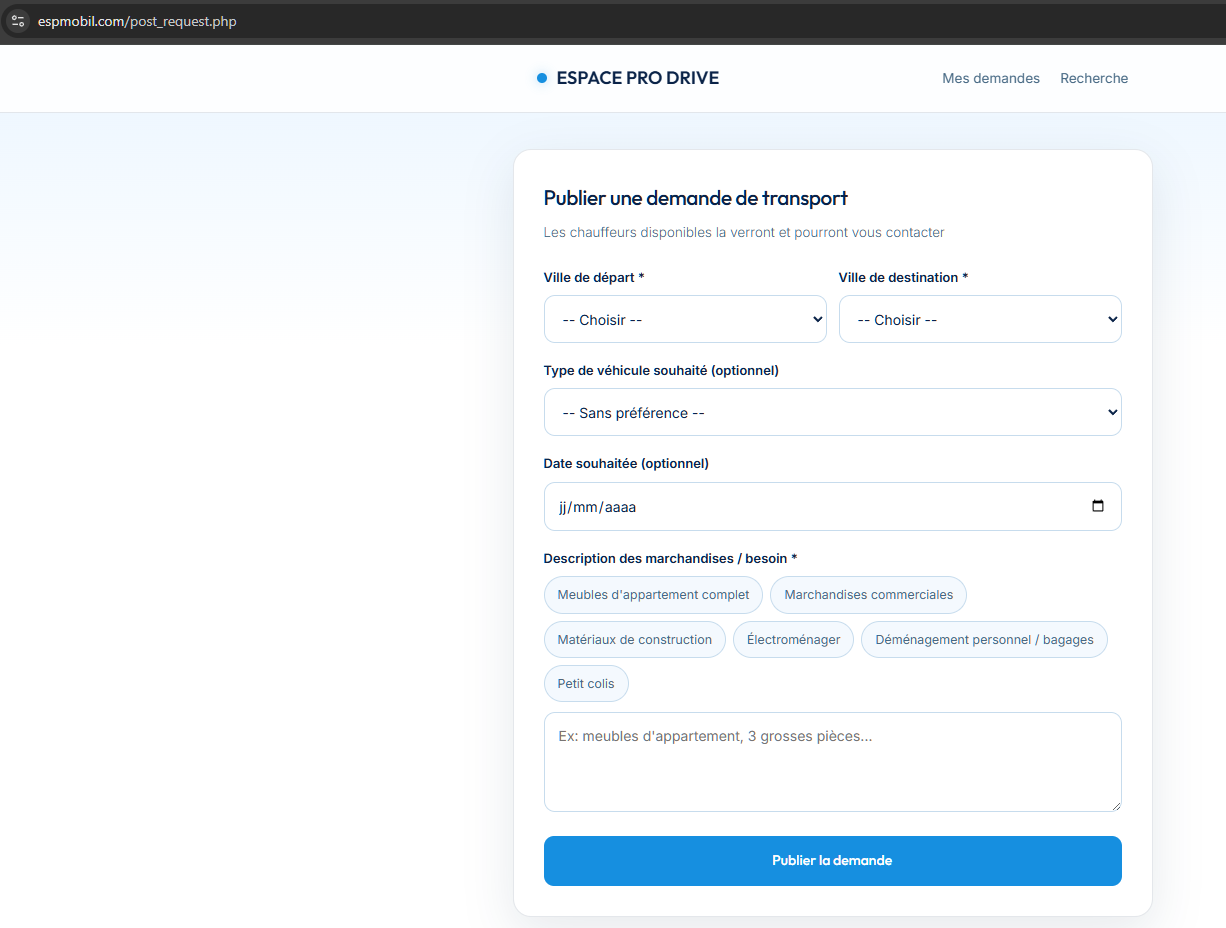Focus the jj/mm/aaaa date input field
Image resolution: width=1226 pixels, height=928 pixels.
832,506
